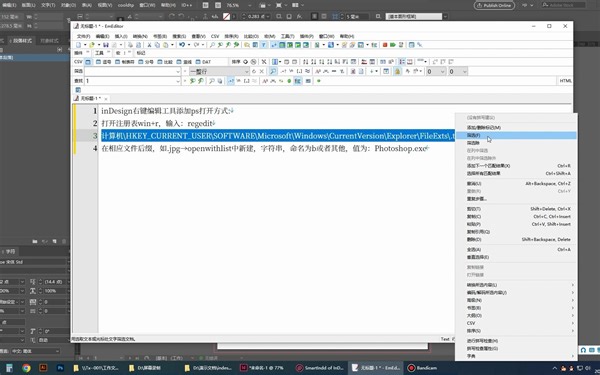The width and height of the screenshot is (600, 375).
Task: Toggle 制表符 tab-separated mode in CSV bar
Action: [x=125, y=62]
